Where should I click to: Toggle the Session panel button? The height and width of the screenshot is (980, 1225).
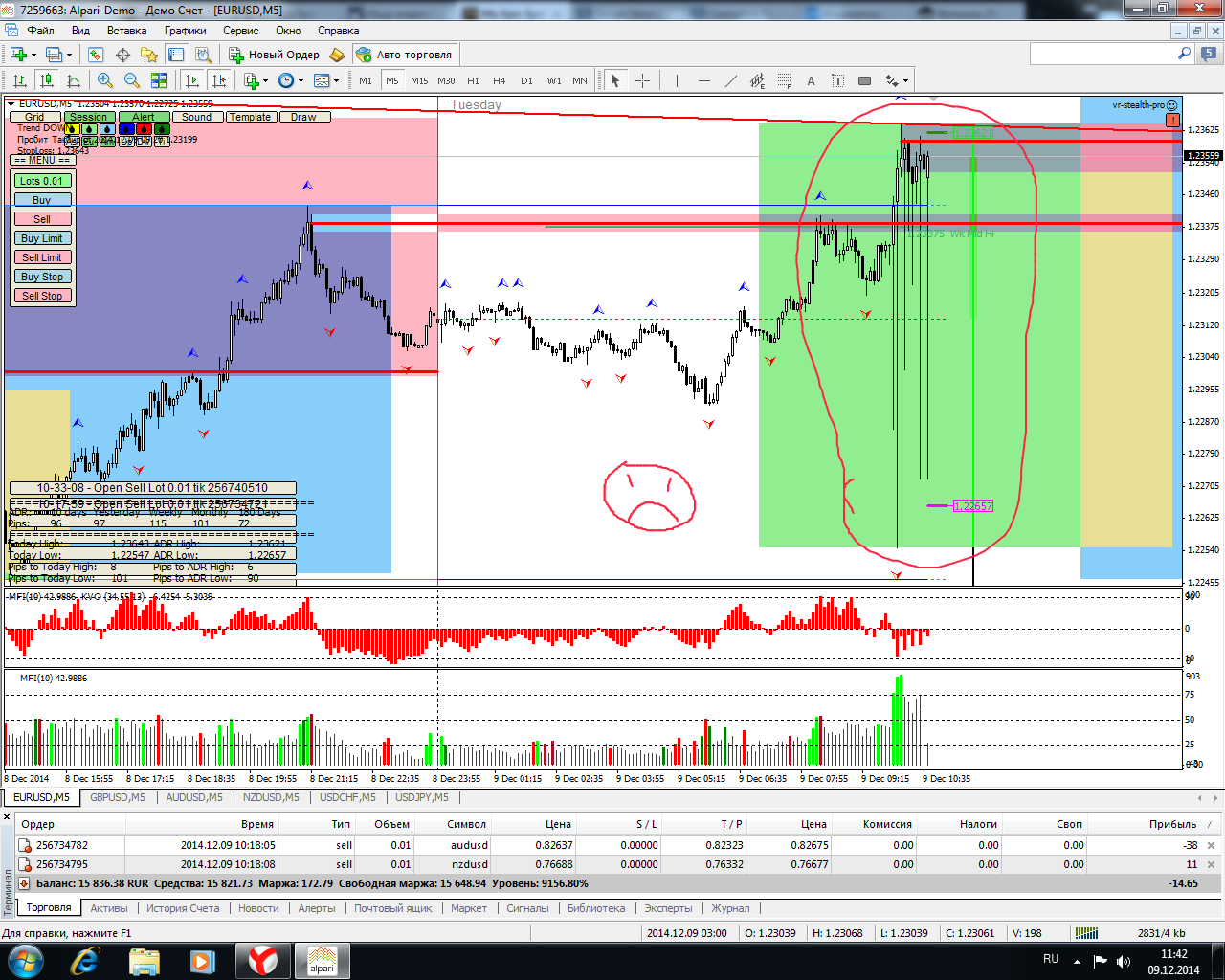click(88, 117)
